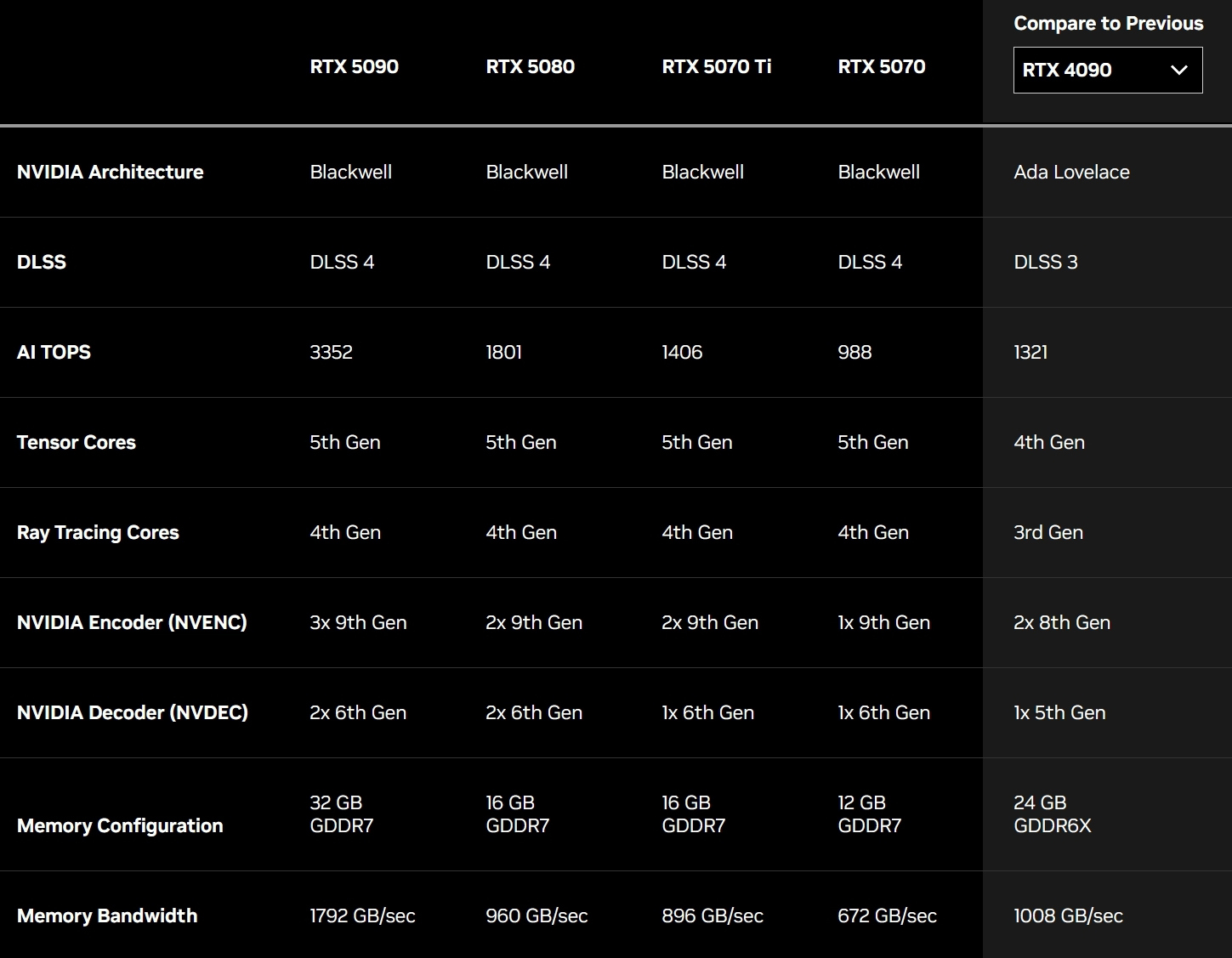Image resolution: width=1232 pixels, height=958 pixels.
Task: Click the Memory Bandwidth row label
Action: [x=107, y=915]
